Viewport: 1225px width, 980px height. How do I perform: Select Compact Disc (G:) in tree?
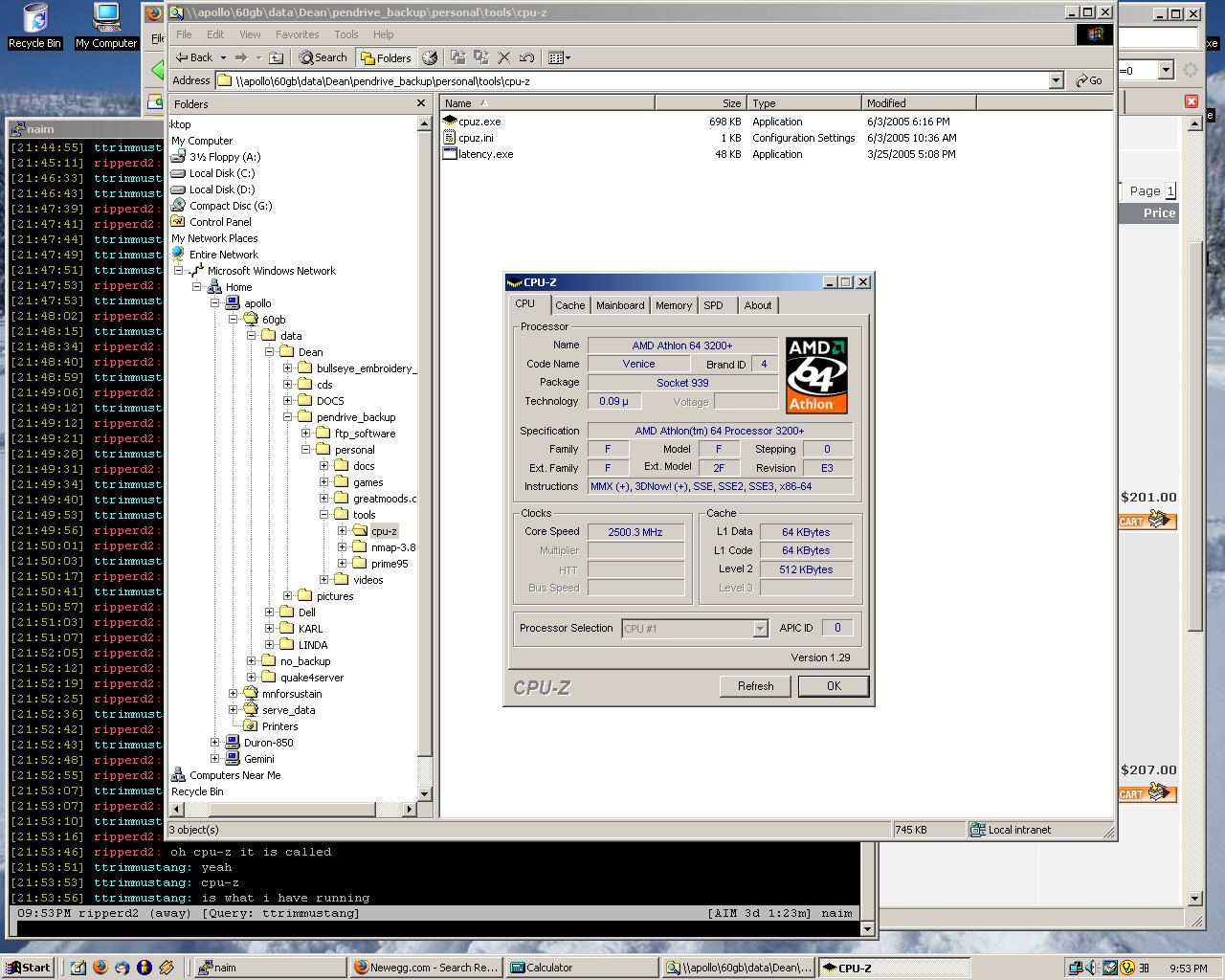pos(230,206)
